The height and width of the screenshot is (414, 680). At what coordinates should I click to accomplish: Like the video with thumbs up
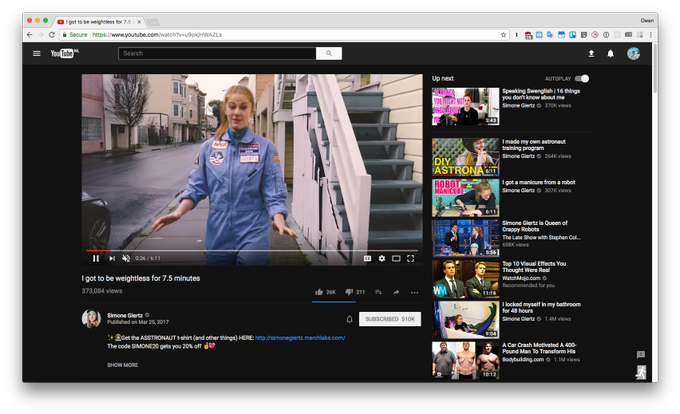tap(319, 292)
